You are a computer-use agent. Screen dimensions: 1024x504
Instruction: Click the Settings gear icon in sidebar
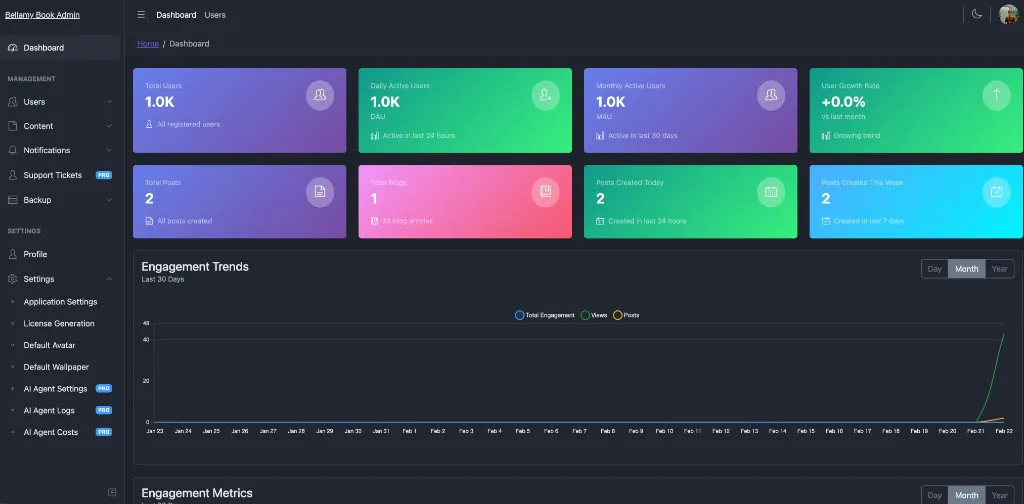coord(12,279)
